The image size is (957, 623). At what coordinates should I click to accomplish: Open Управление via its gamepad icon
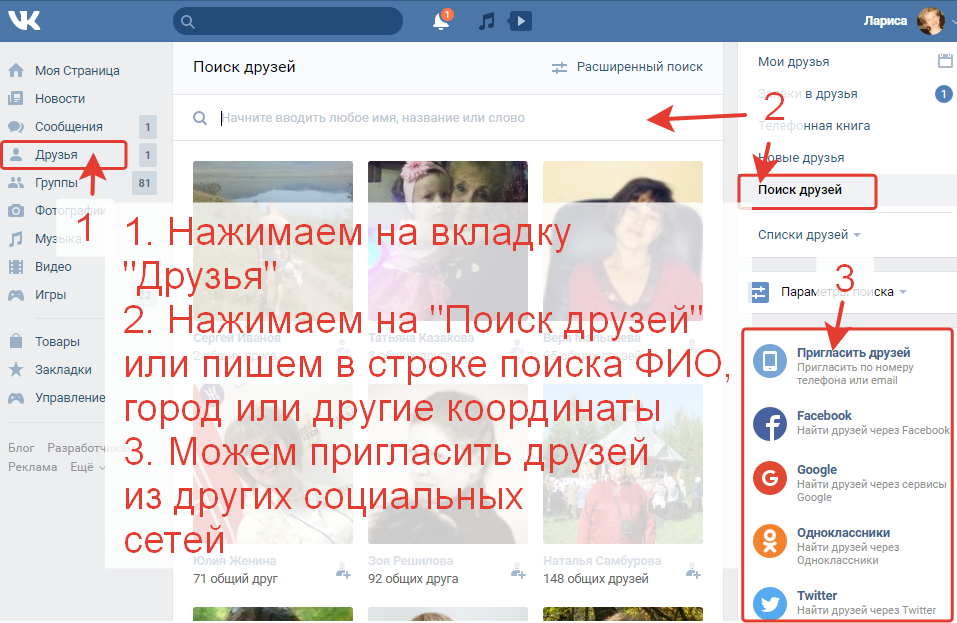(16, 398)
